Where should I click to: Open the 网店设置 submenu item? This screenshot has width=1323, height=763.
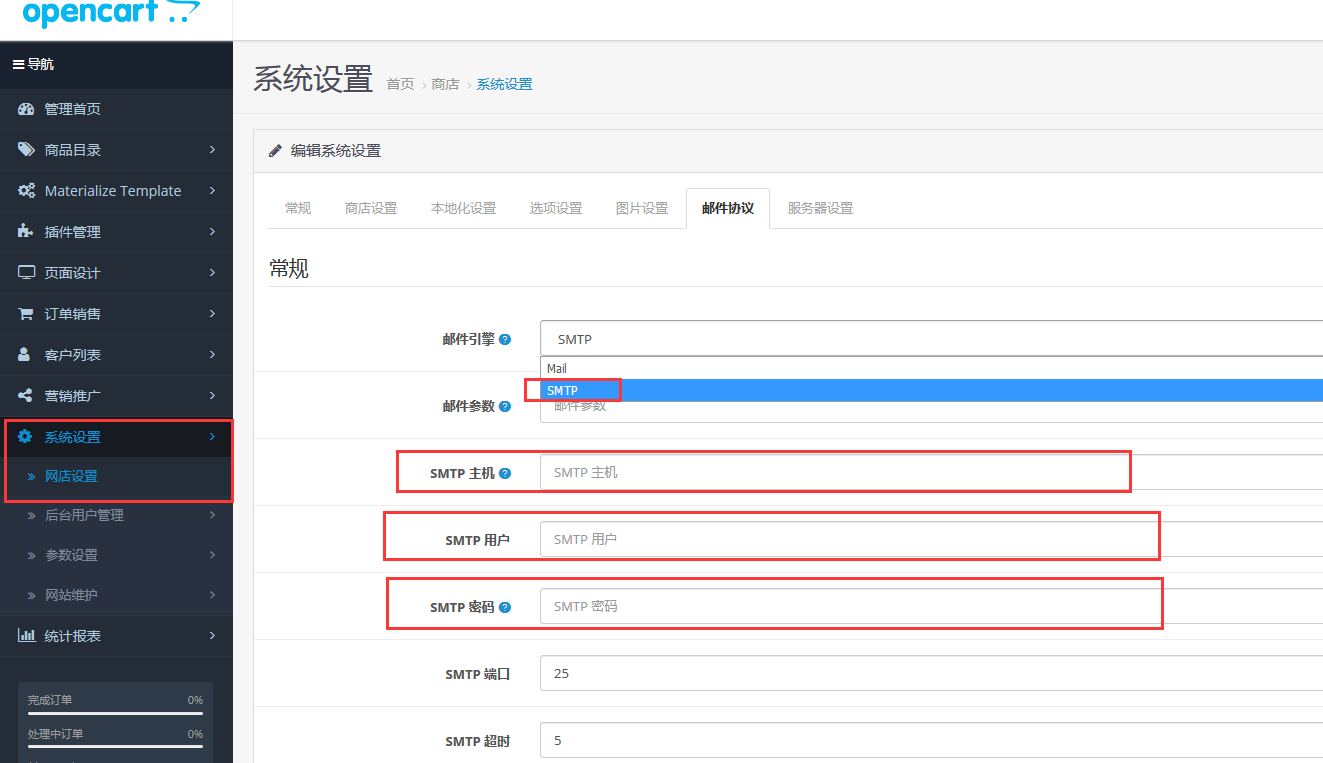click(116, 476)
